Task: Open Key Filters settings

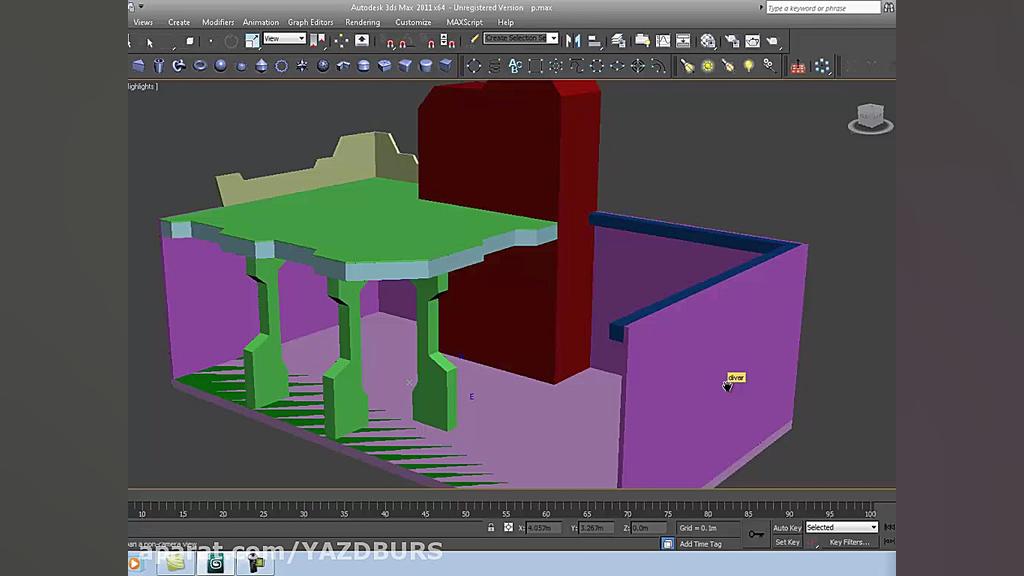Action: (849, 541)
